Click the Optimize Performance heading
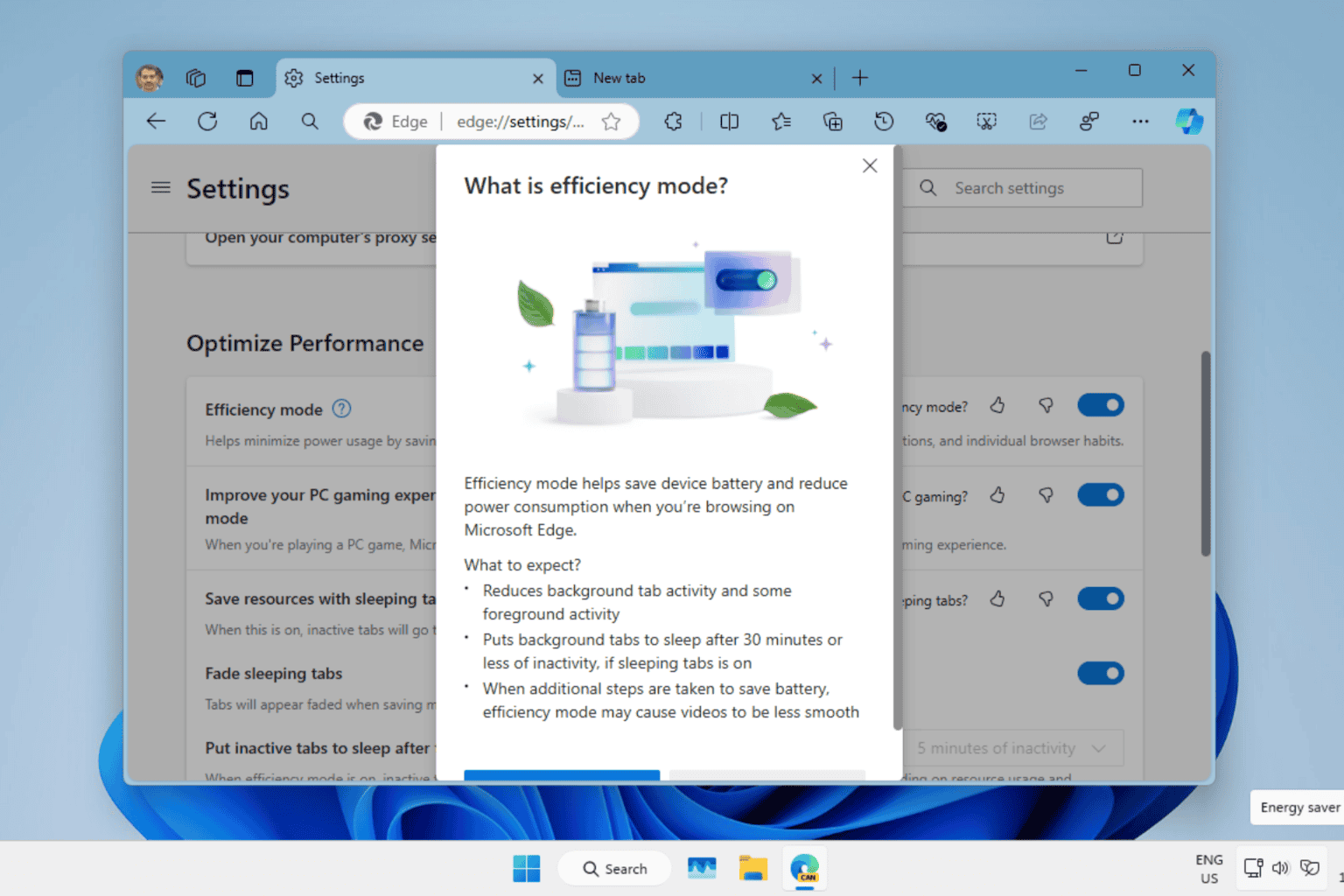This screenshot has height=896, width=1344. (305, 343)
